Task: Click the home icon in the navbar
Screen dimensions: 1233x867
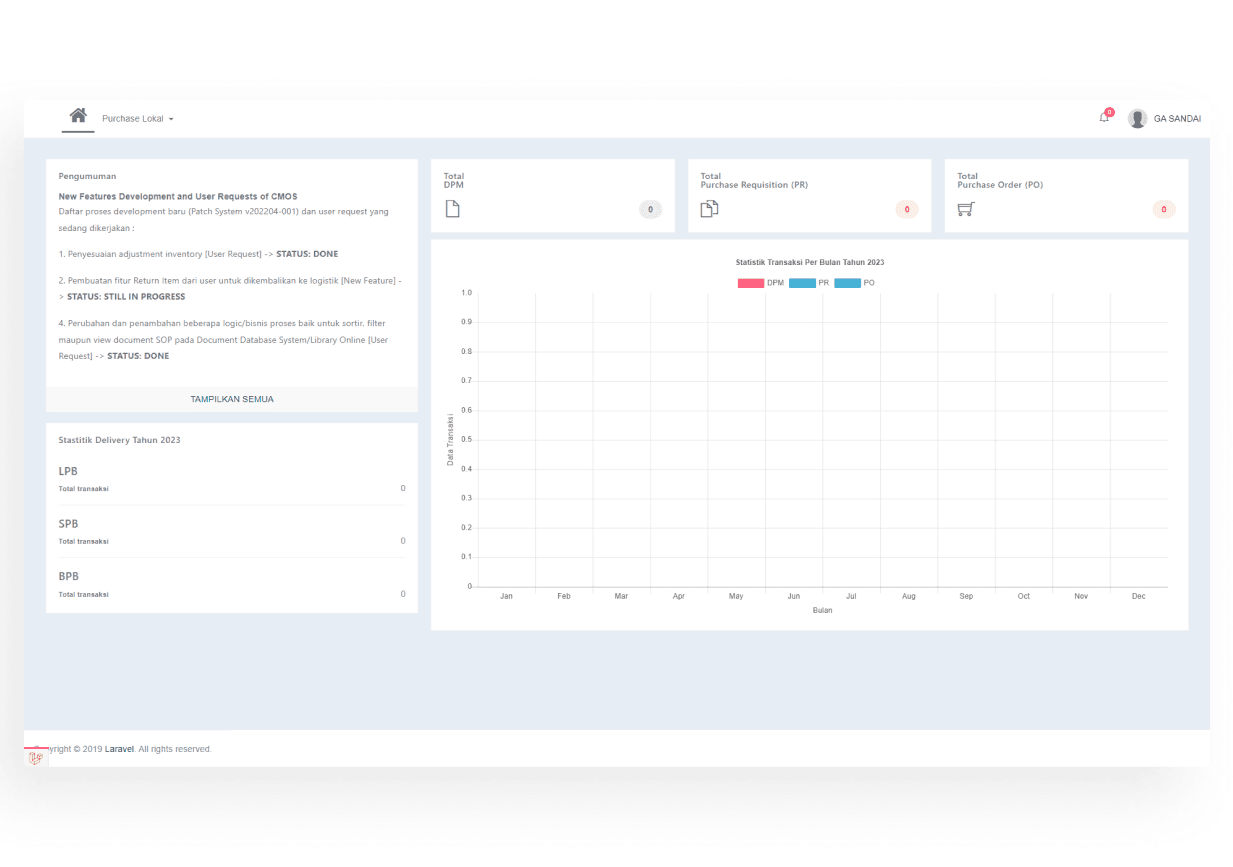Action: click(78, 116)
